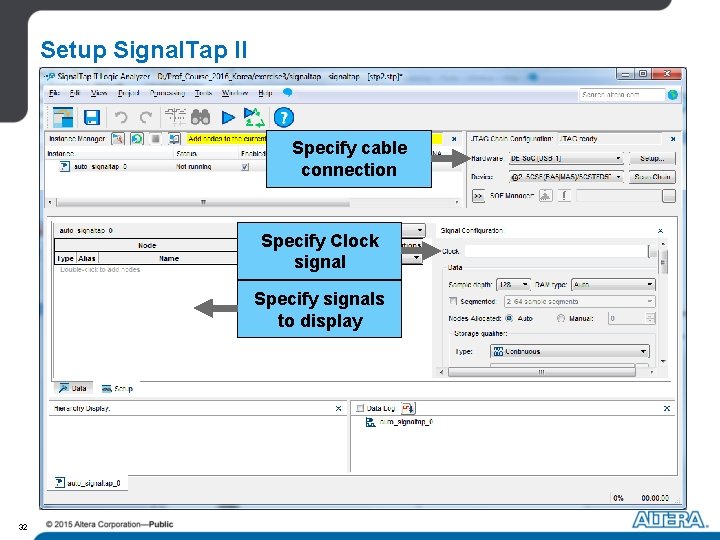This screenshot has height=540, width=720.
Task: Click the Data Log toggle icon beside the label
Action: (x=408, y=408)
